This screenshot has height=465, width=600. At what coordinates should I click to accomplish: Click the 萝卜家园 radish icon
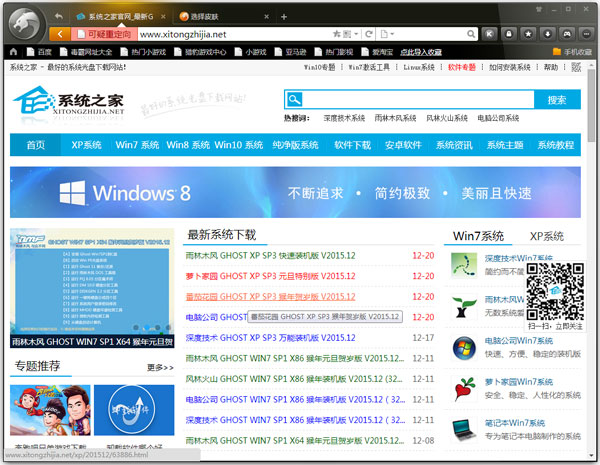pos(464,388)
